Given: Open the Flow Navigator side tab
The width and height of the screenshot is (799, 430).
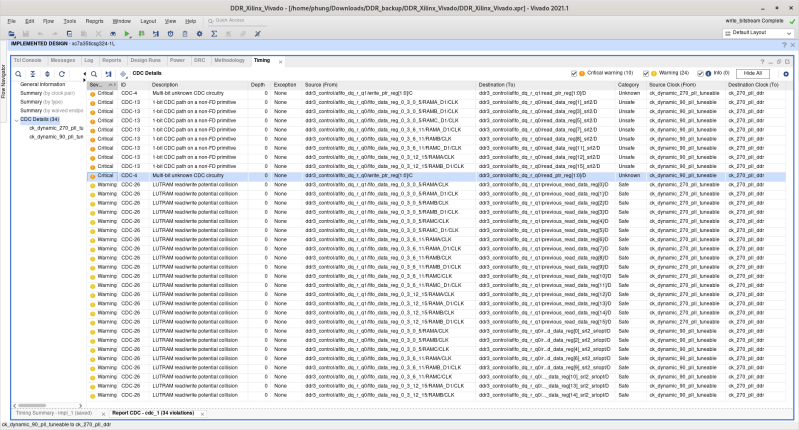Looking at the screenshot, I should 3,82.
